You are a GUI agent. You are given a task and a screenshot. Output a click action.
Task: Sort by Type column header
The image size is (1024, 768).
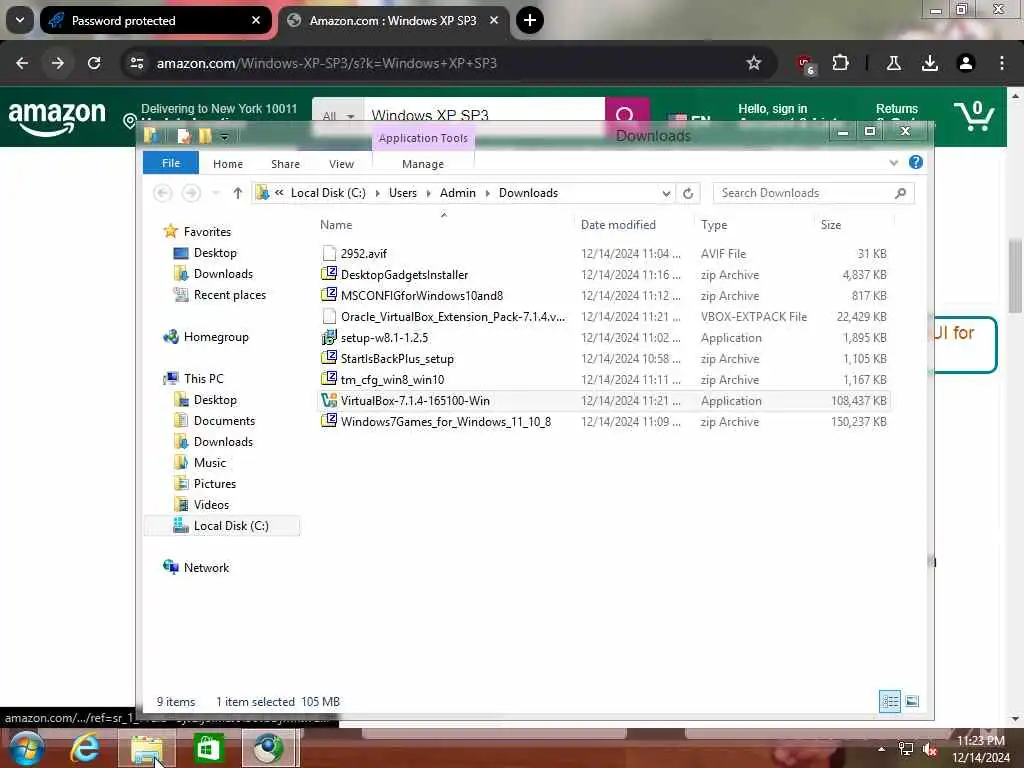(x=714, y=225)
